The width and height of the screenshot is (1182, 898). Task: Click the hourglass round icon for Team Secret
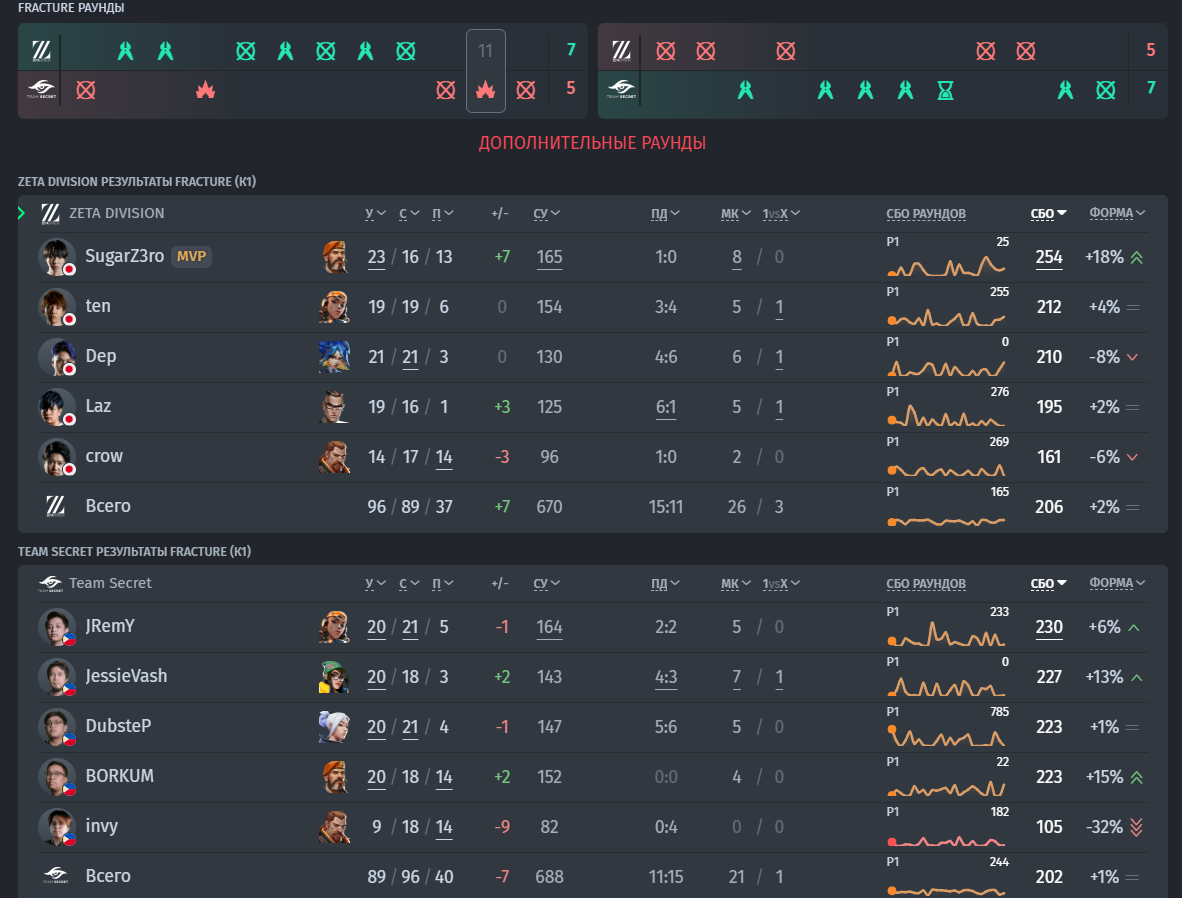945,90
